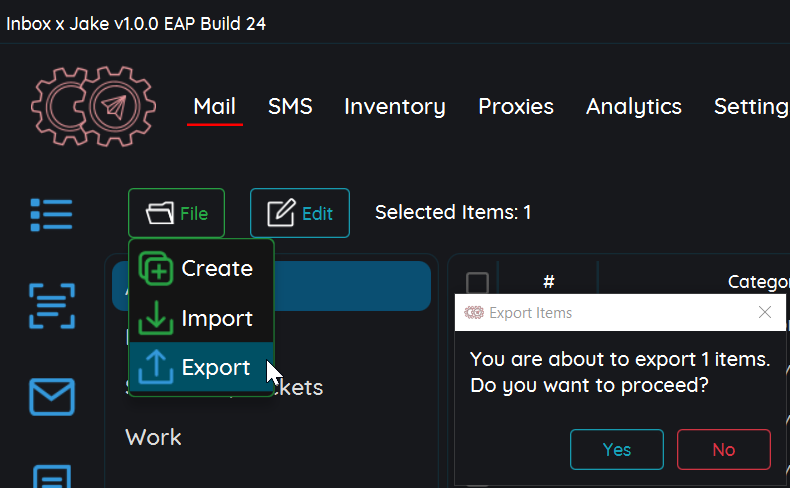Select the Work category in list
Viewport: 790px width, 488px height.
154,437
